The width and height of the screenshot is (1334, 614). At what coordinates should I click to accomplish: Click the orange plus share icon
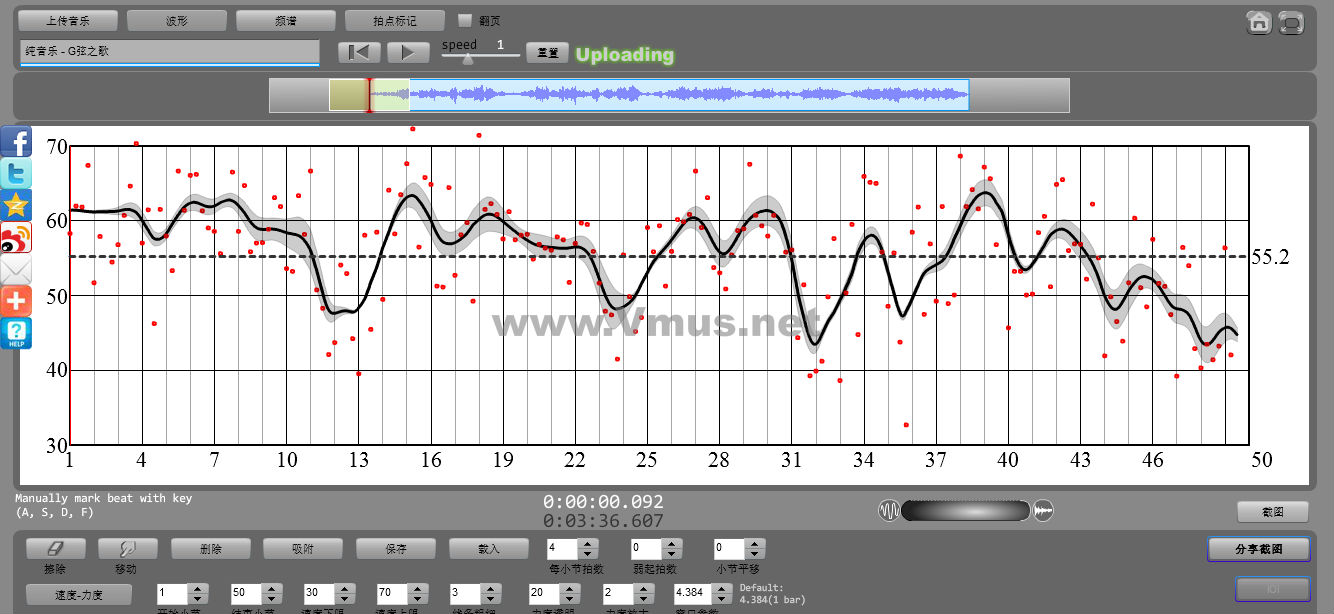point(16,301)
